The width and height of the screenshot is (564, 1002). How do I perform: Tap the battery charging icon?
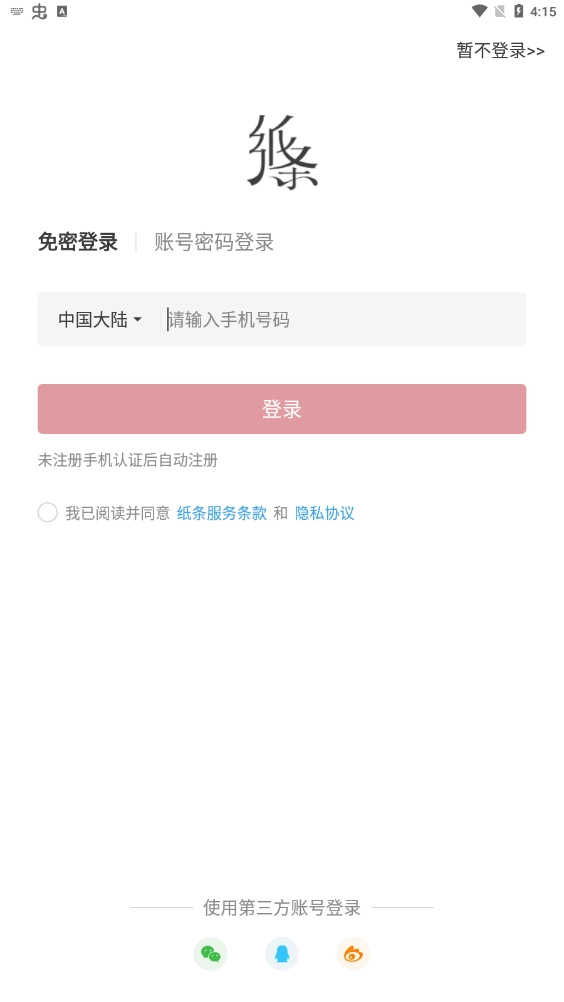point(519,11)
